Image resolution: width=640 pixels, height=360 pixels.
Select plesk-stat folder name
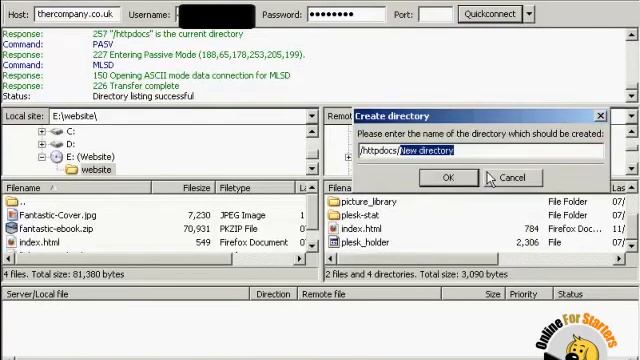pyautogui.click(x=360, y=215)
